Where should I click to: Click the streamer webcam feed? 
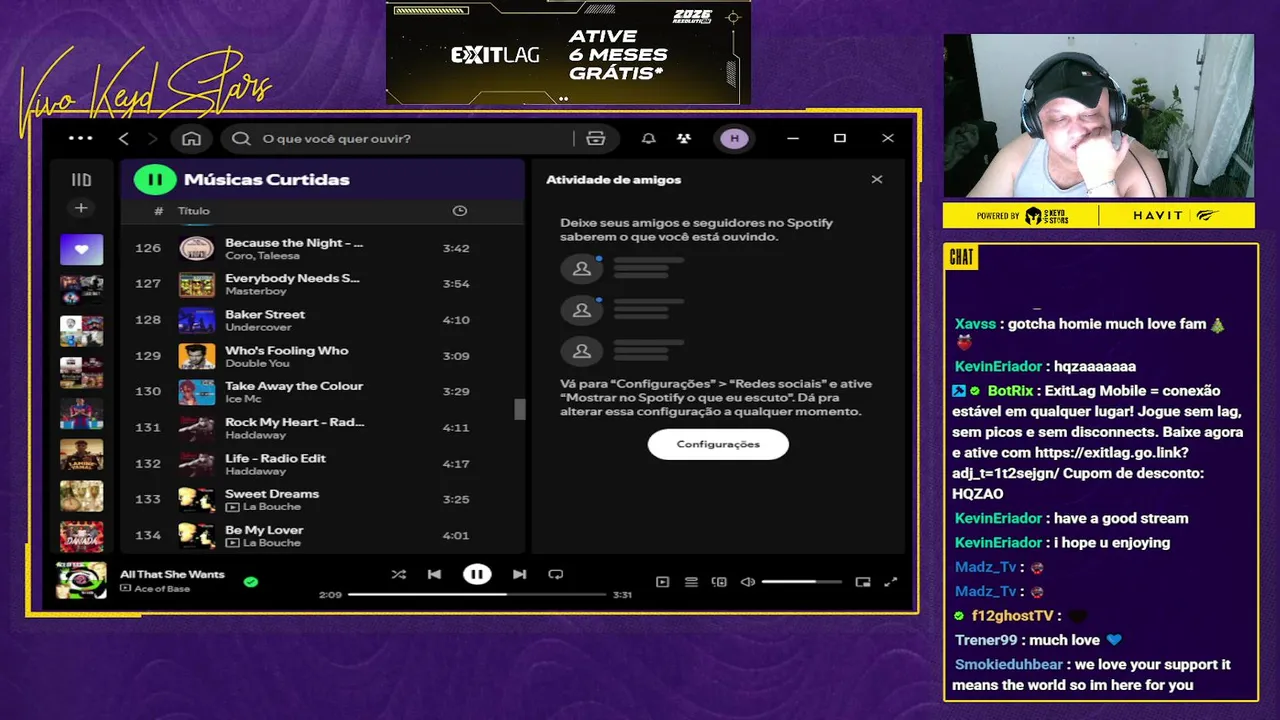click(x=1098, y=117)
